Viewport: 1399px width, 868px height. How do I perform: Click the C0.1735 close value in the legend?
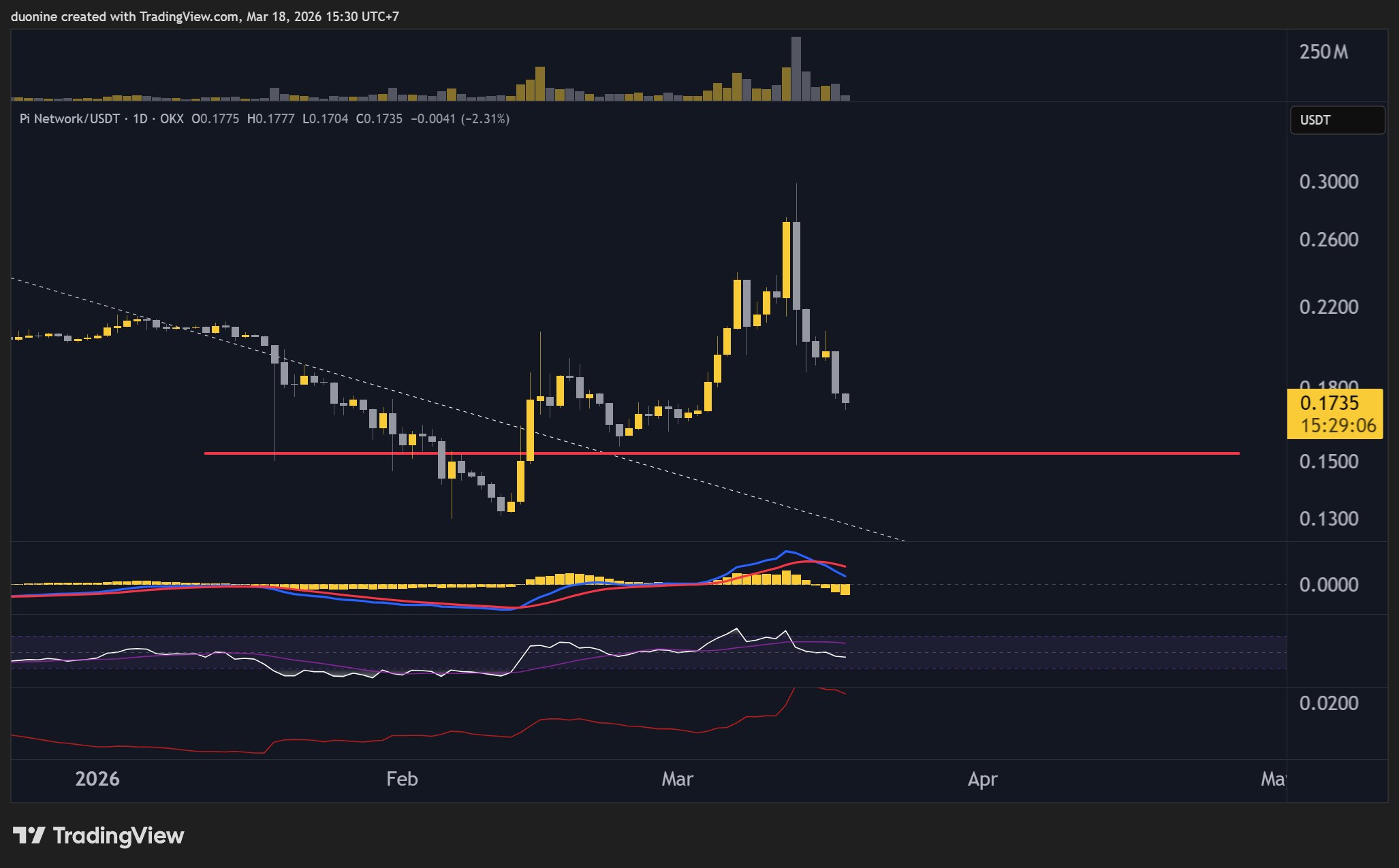(x=378, y=118)
